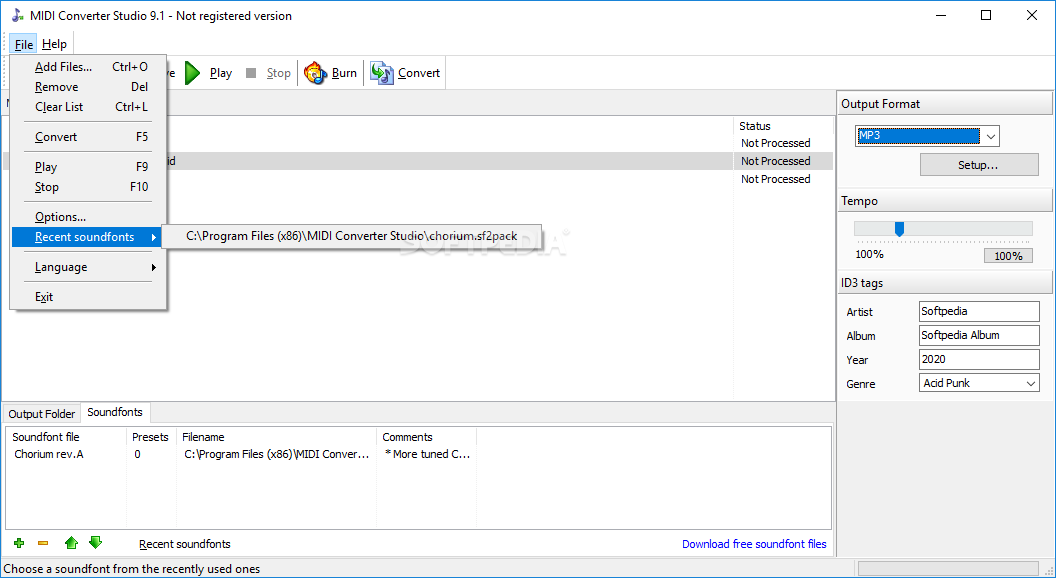Click the Status column header

coord(783,126)
